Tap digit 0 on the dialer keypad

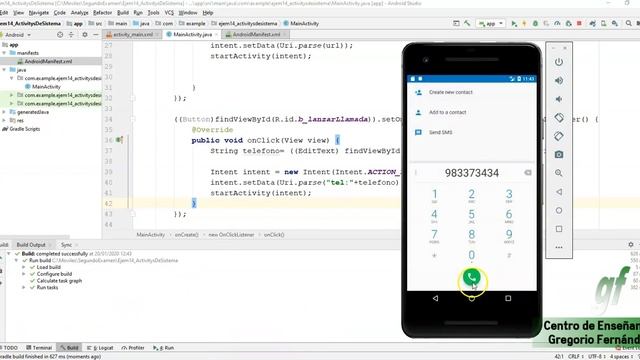(x=471, y=256)
